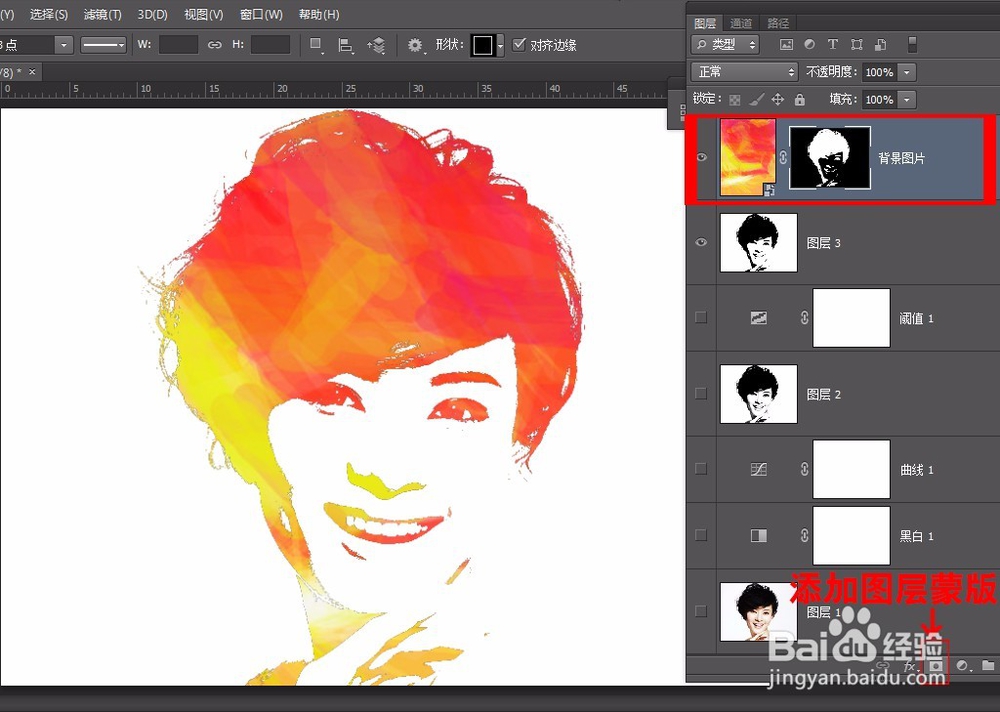Viewport: 1000px width, 712px height.
Task: Click the lock all padlock icon
Action: [799, 100]
